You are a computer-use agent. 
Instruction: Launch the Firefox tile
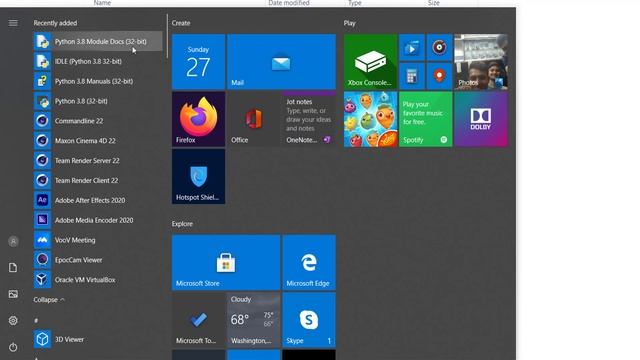coord(198,119)
